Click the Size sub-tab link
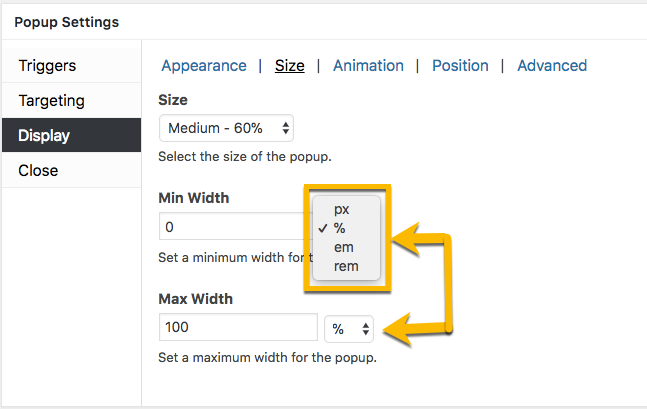The height and width of the screenshot is (409, 647). [x=290, y=66]
